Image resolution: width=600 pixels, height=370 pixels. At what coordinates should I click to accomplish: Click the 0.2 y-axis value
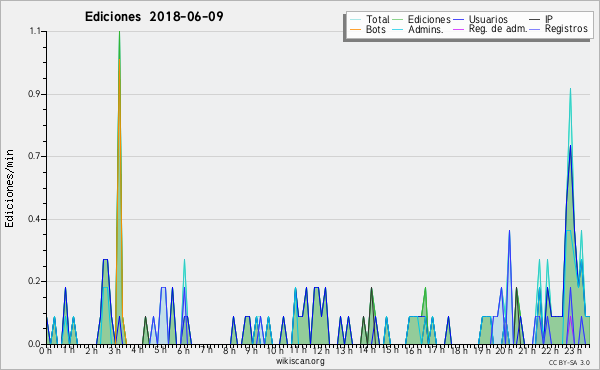tap(34, 281)
